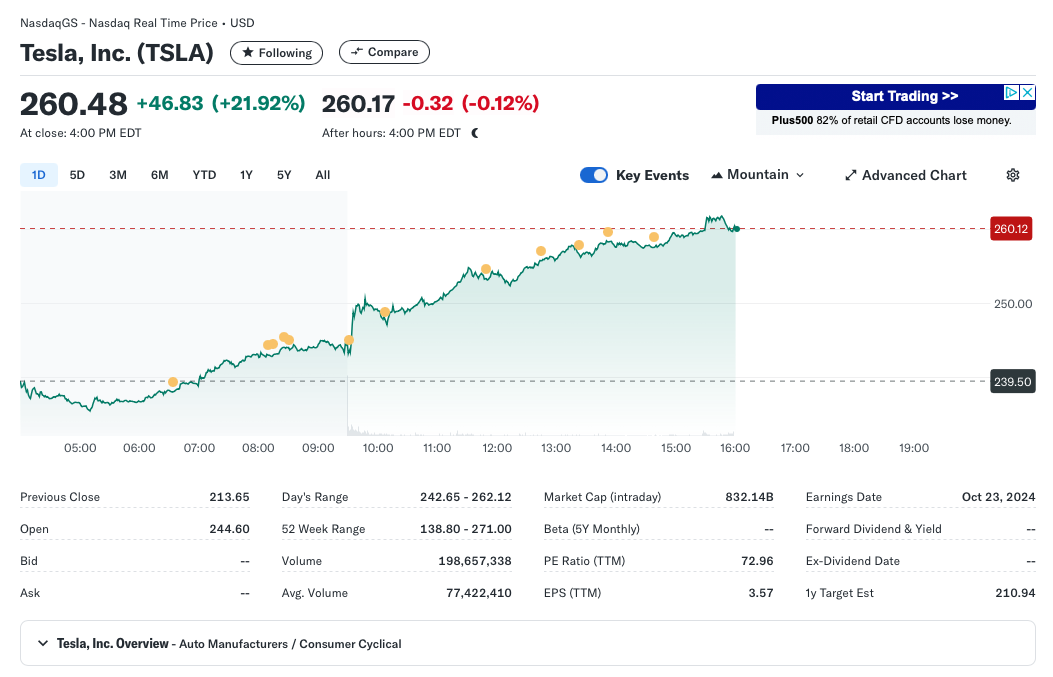Switch to the 5D time range
This screenshot has height=677, width=1053.
[77, 175]
